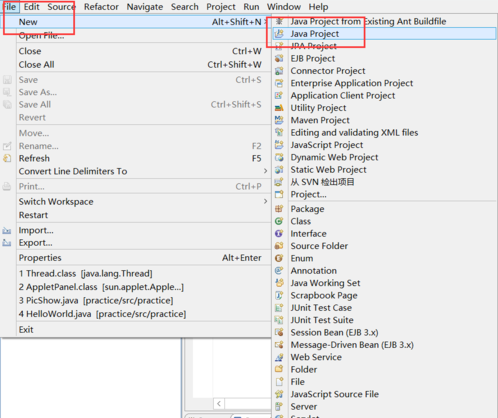Click the Dynamic Web Project icon
Image resolution: width=498 pixels, height=418 pixels.
(279, 157)
